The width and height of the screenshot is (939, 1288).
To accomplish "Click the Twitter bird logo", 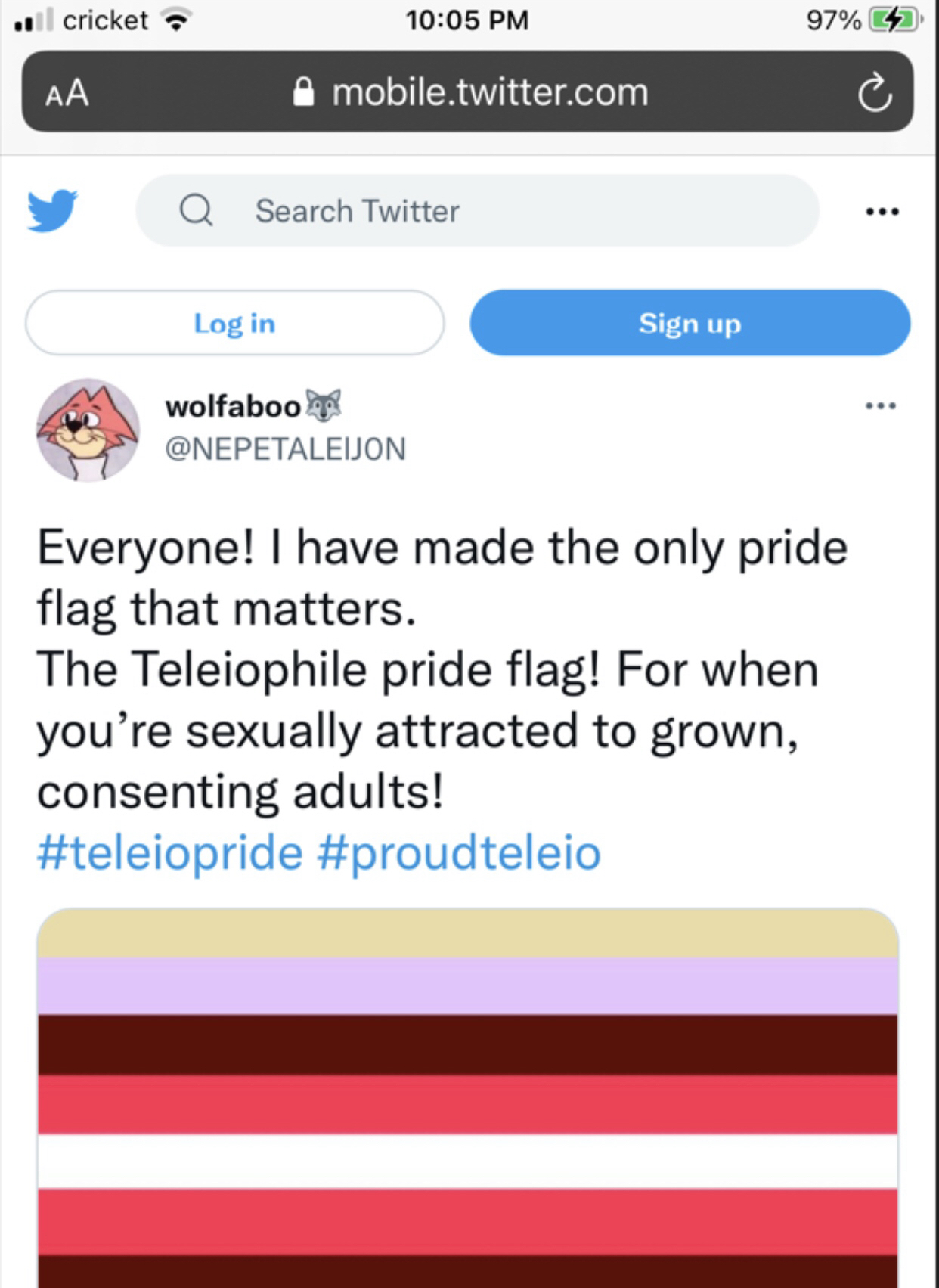I will 52,209.
